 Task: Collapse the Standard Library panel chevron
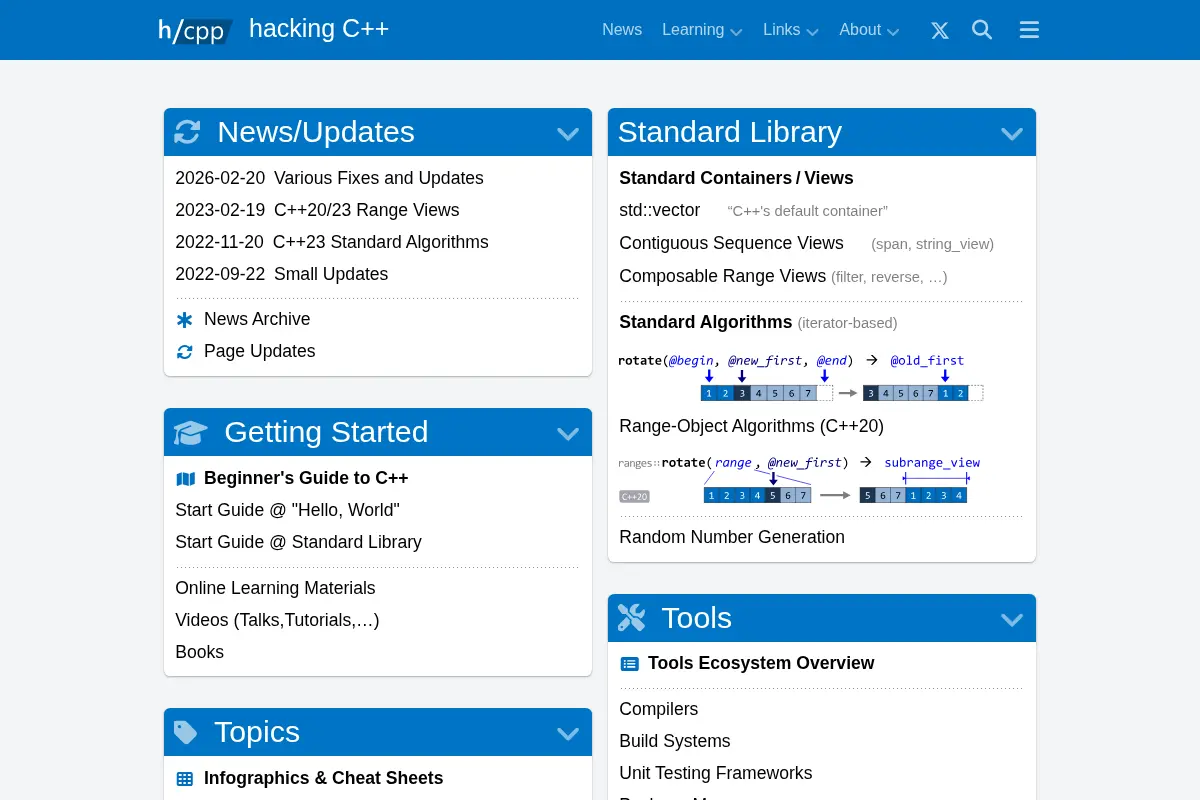[1012, 133]
